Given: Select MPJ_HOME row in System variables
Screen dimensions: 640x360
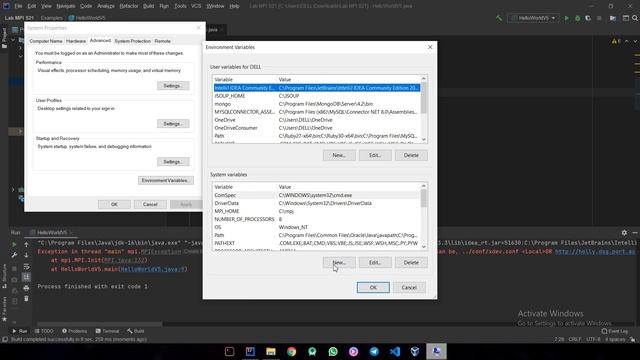Looking at the screenshot, I should coord(316,211).
